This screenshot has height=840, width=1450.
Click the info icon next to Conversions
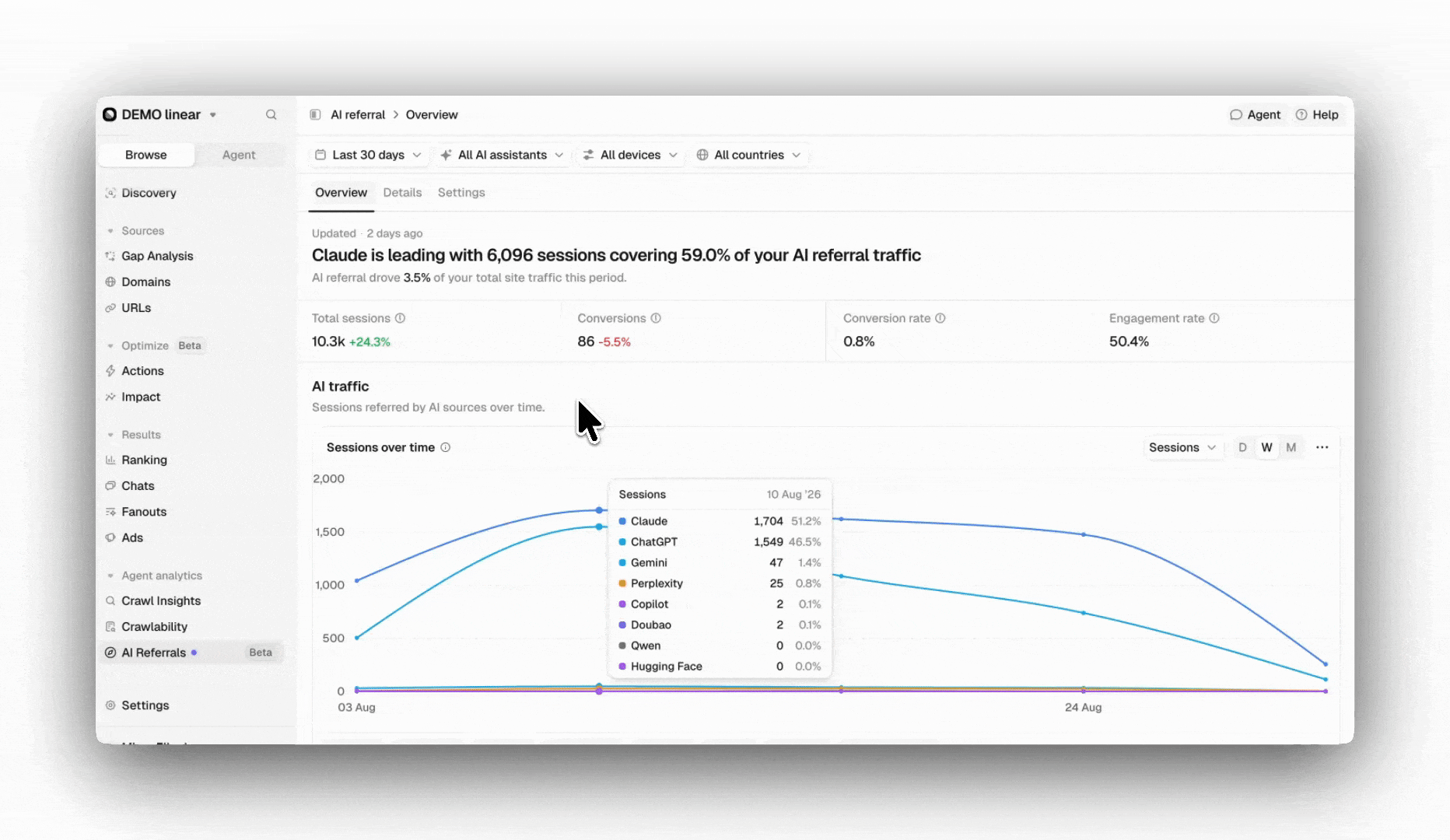[656, 318]
